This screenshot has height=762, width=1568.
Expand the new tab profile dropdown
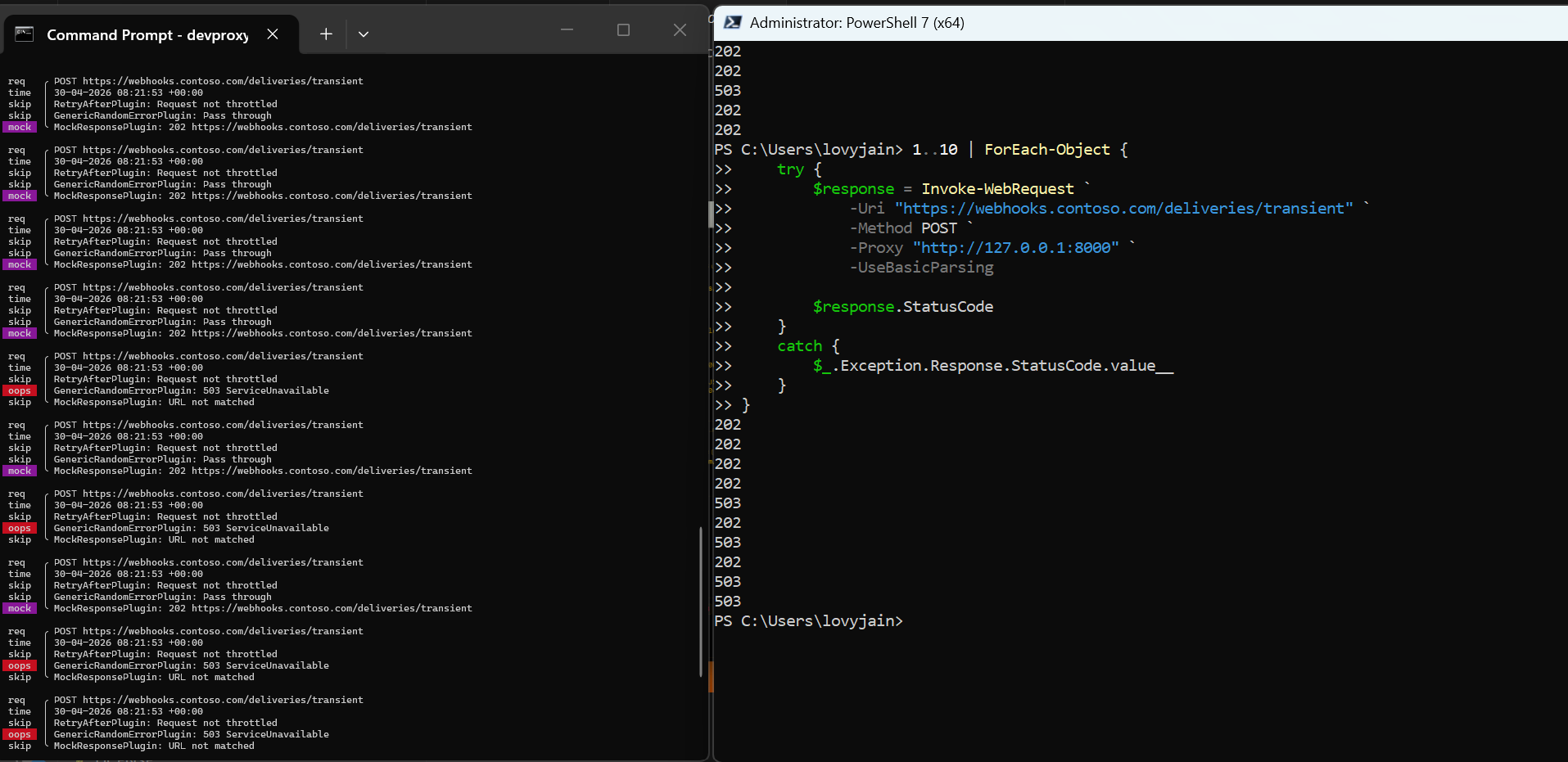[364, 34]
